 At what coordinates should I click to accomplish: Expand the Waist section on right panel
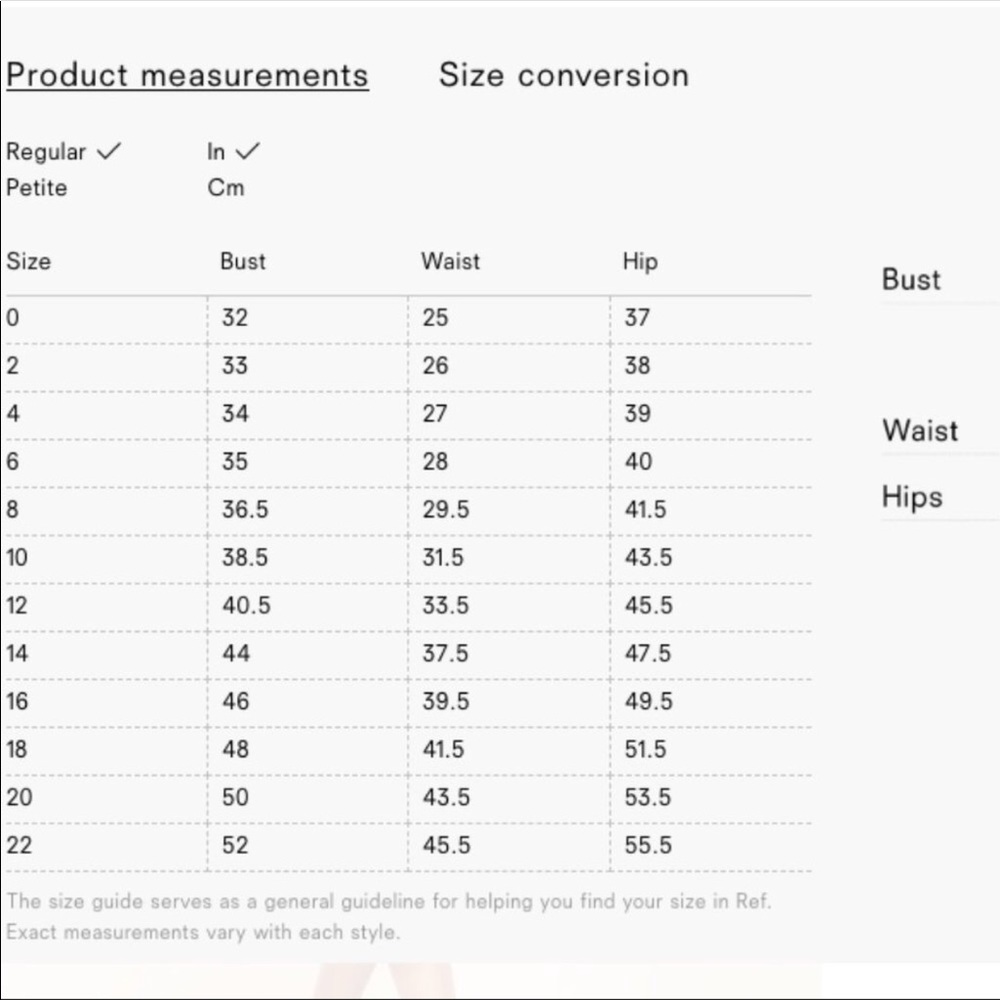[x=920, y=430]
